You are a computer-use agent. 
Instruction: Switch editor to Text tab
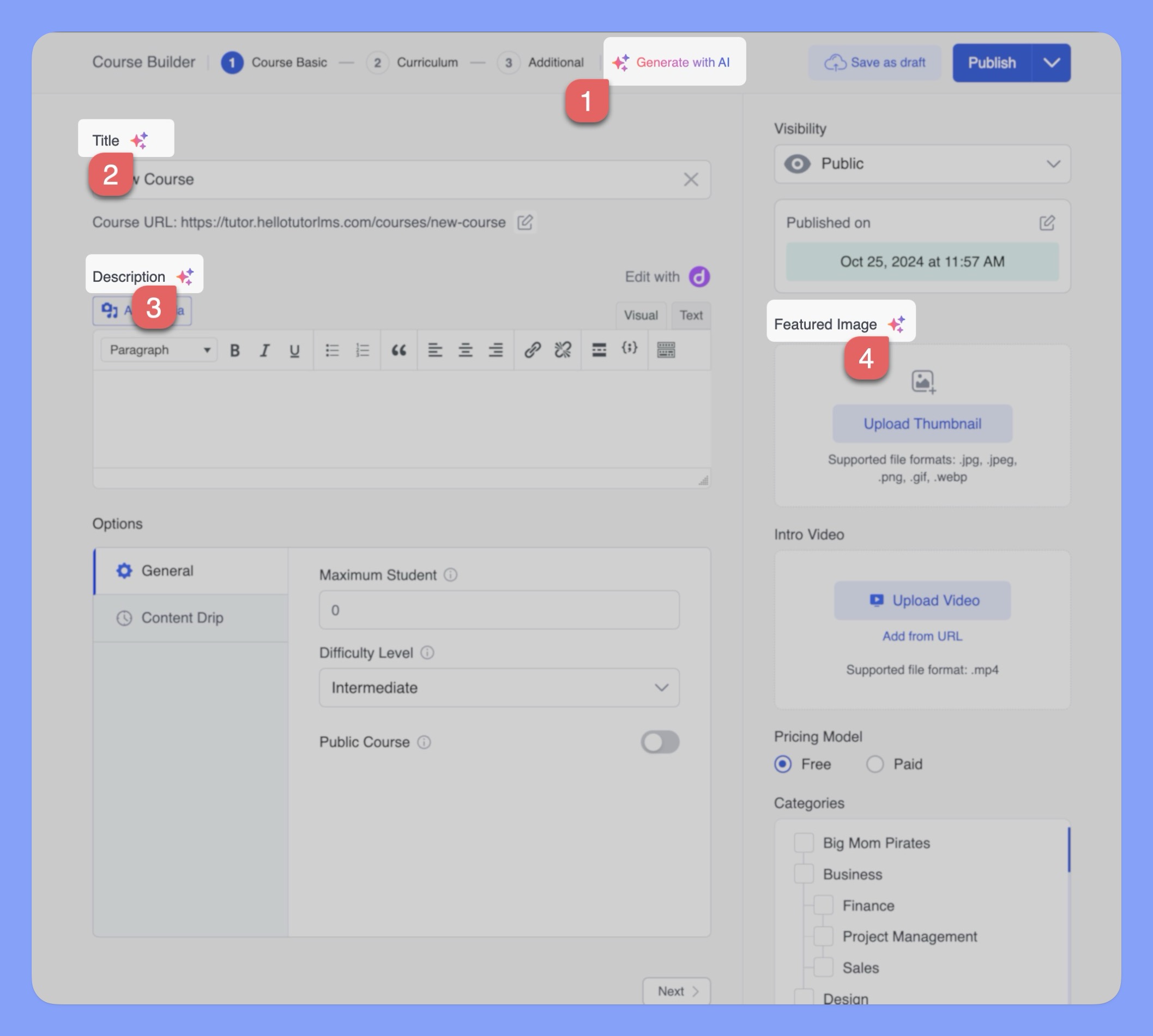click(x=691, y=316)
